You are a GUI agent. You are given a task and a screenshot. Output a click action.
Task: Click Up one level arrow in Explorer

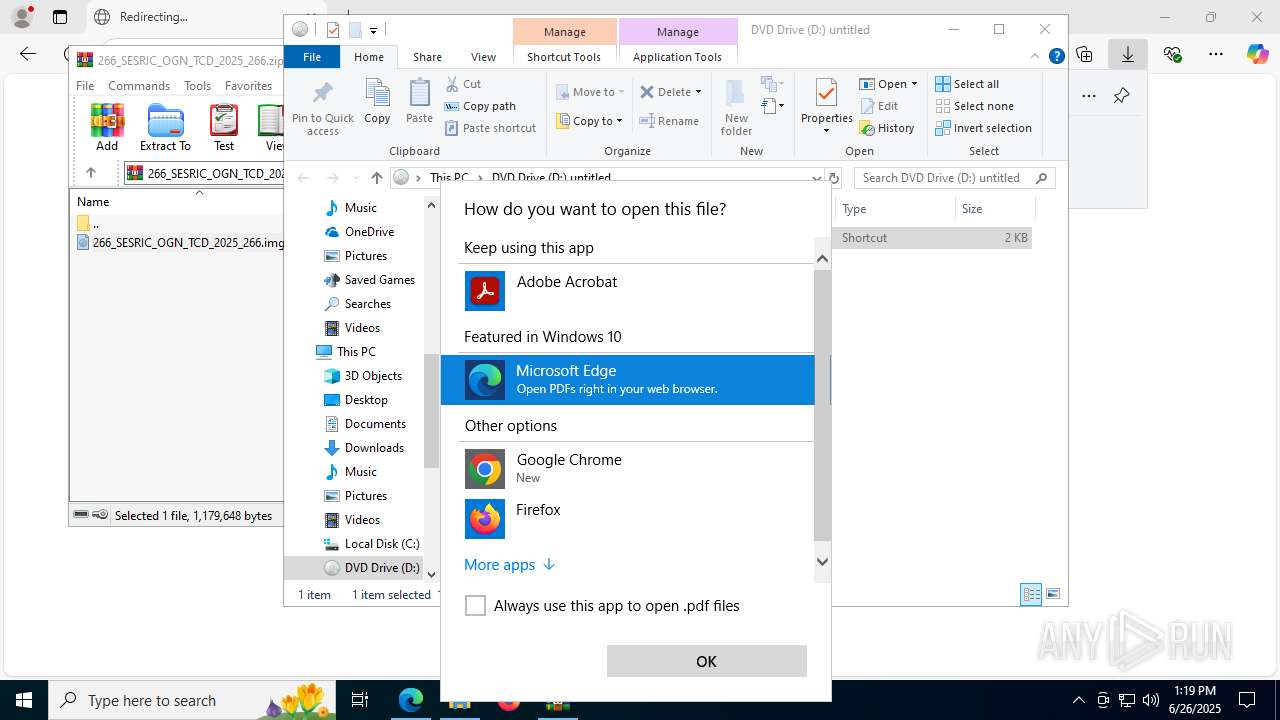376,178
